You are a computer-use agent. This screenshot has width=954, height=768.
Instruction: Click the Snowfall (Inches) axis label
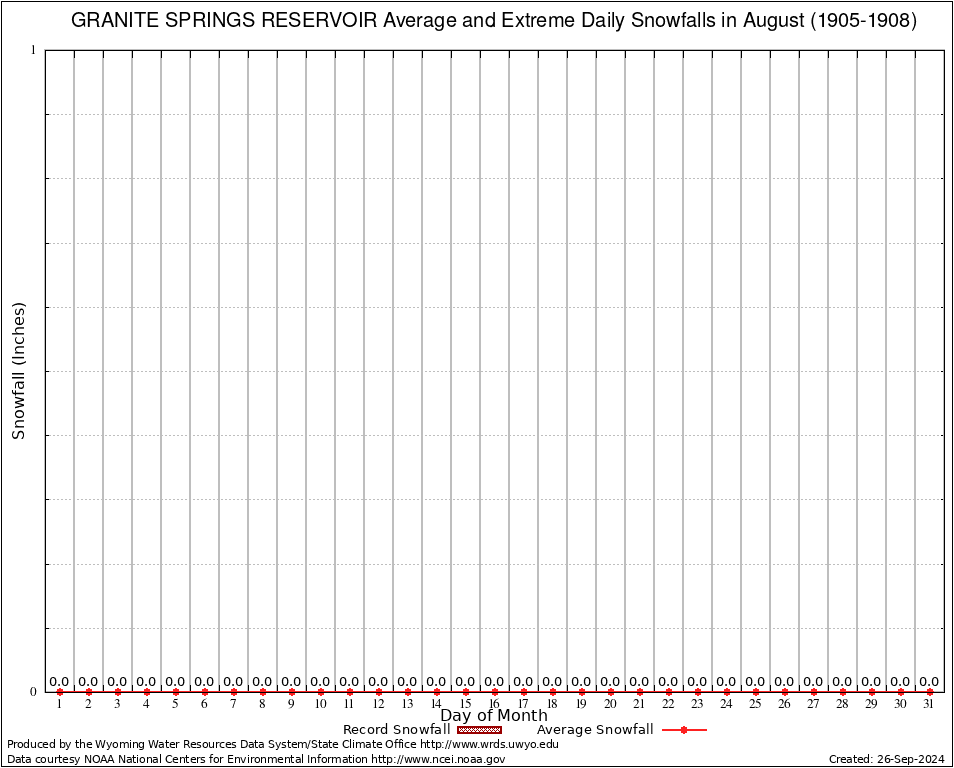18,371
